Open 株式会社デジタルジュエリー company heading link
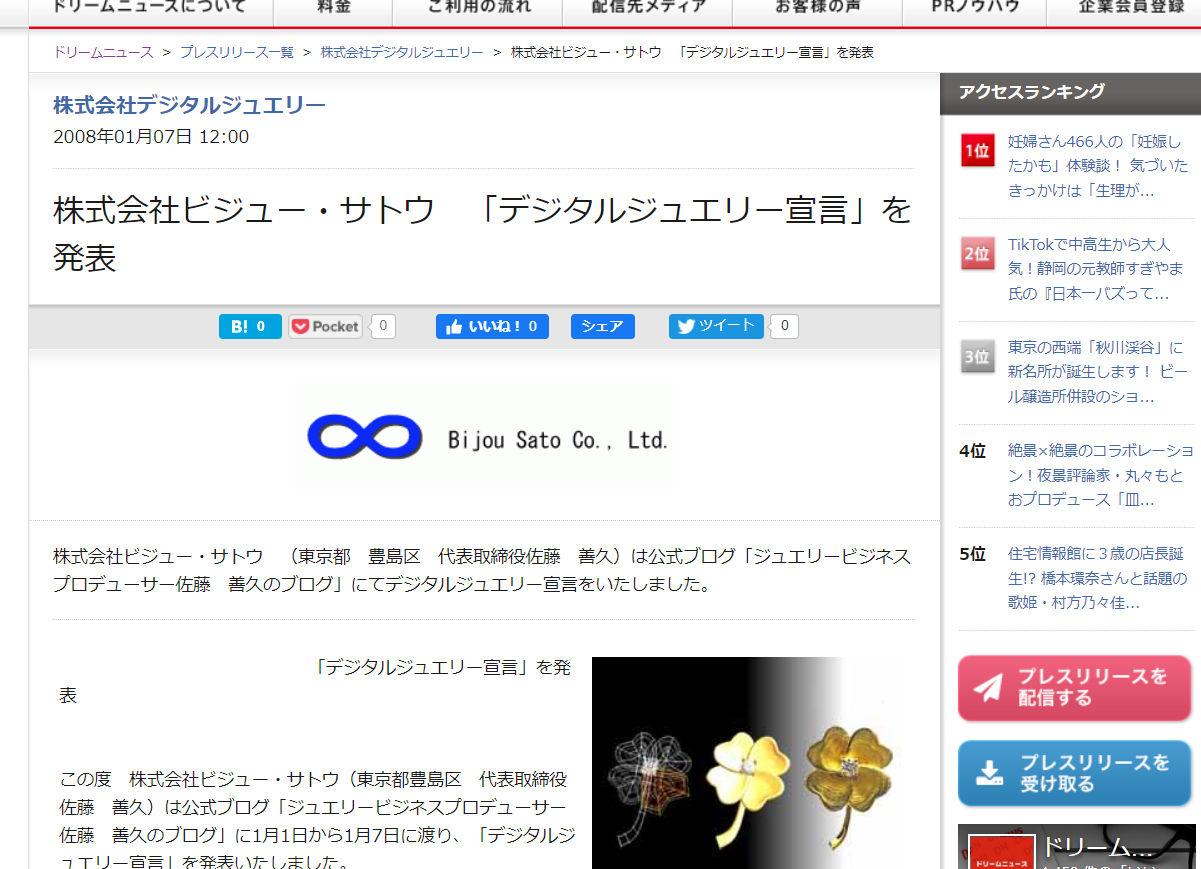 189,105
